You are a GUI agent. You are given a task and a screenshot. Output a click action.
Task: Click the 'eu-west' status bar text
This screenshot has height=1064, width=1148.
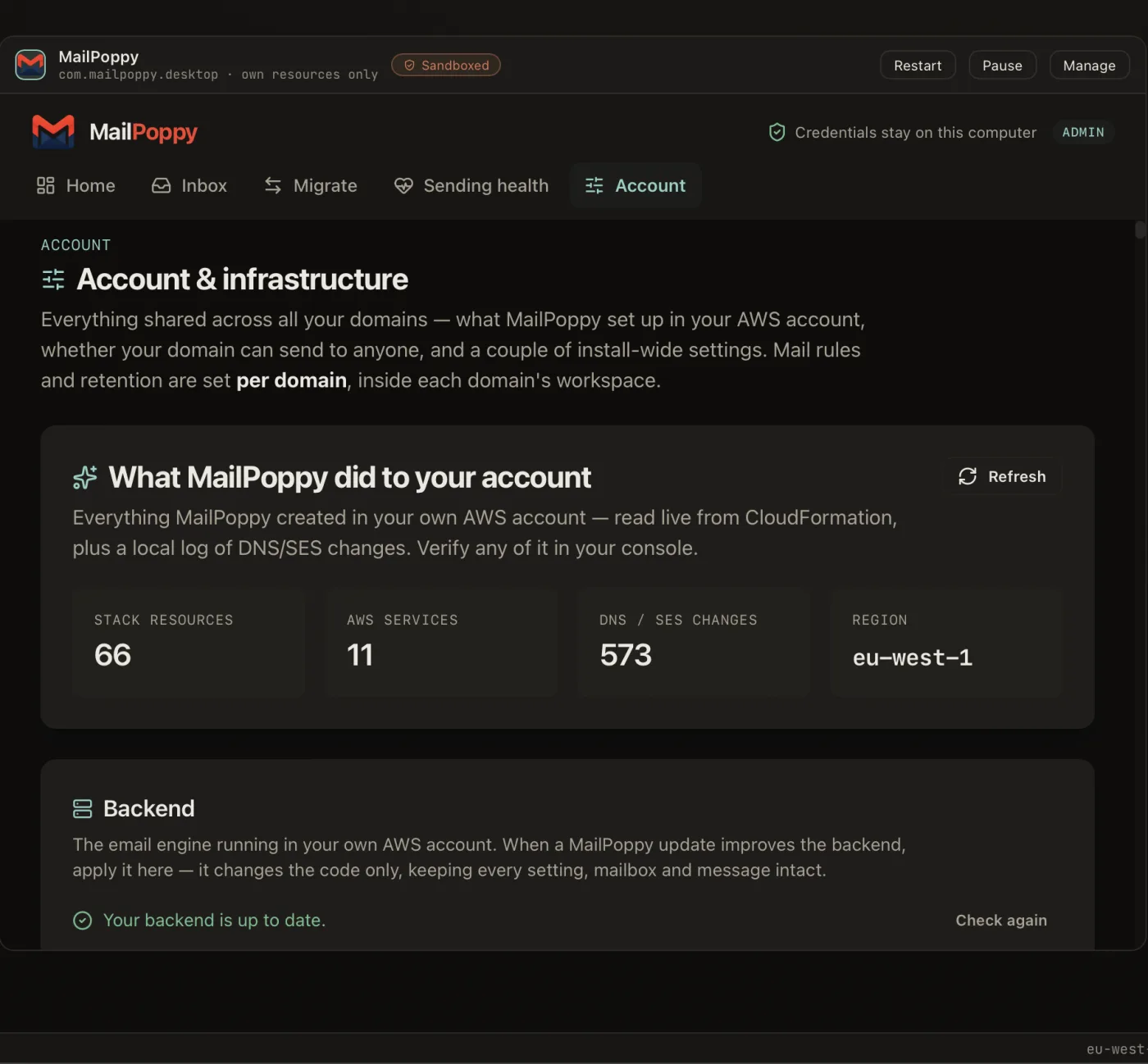[1115, 1049]
